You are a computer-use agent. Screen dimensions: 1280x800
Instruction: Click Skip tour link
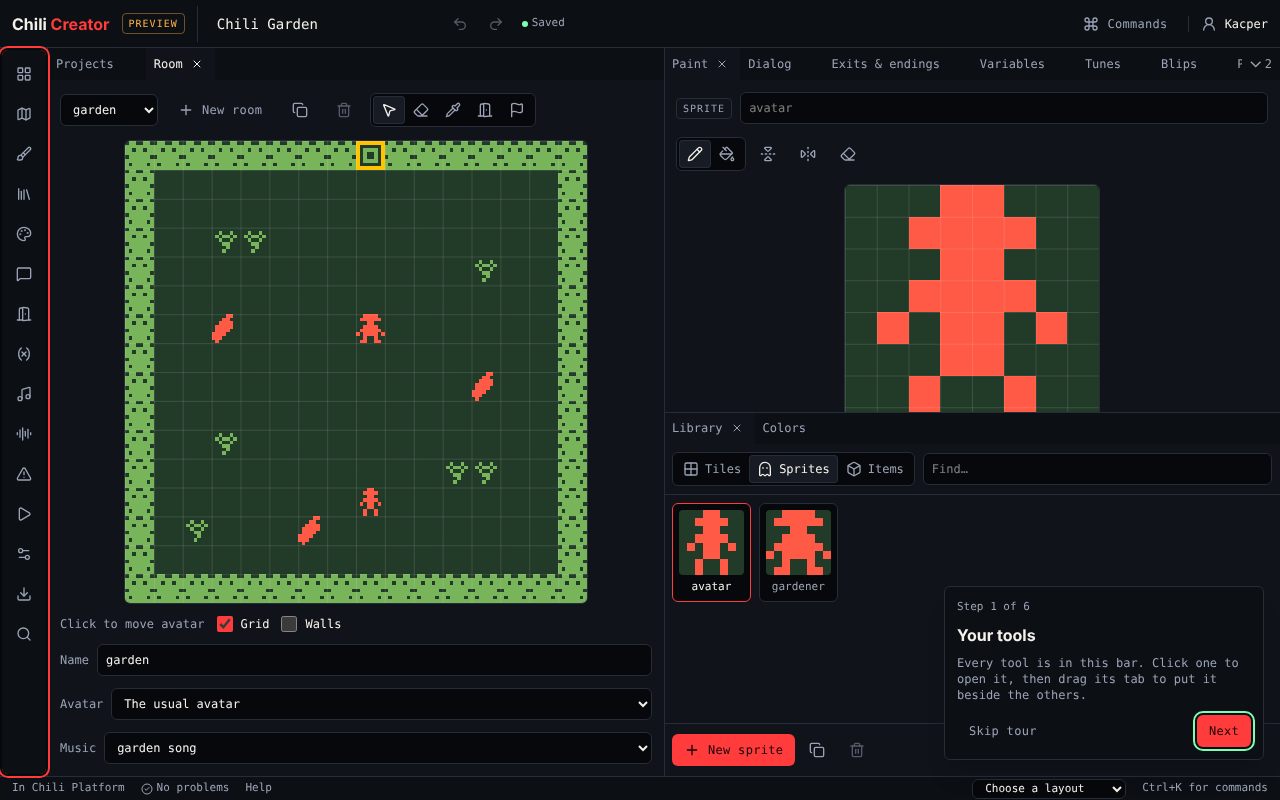coord(1002,731)
